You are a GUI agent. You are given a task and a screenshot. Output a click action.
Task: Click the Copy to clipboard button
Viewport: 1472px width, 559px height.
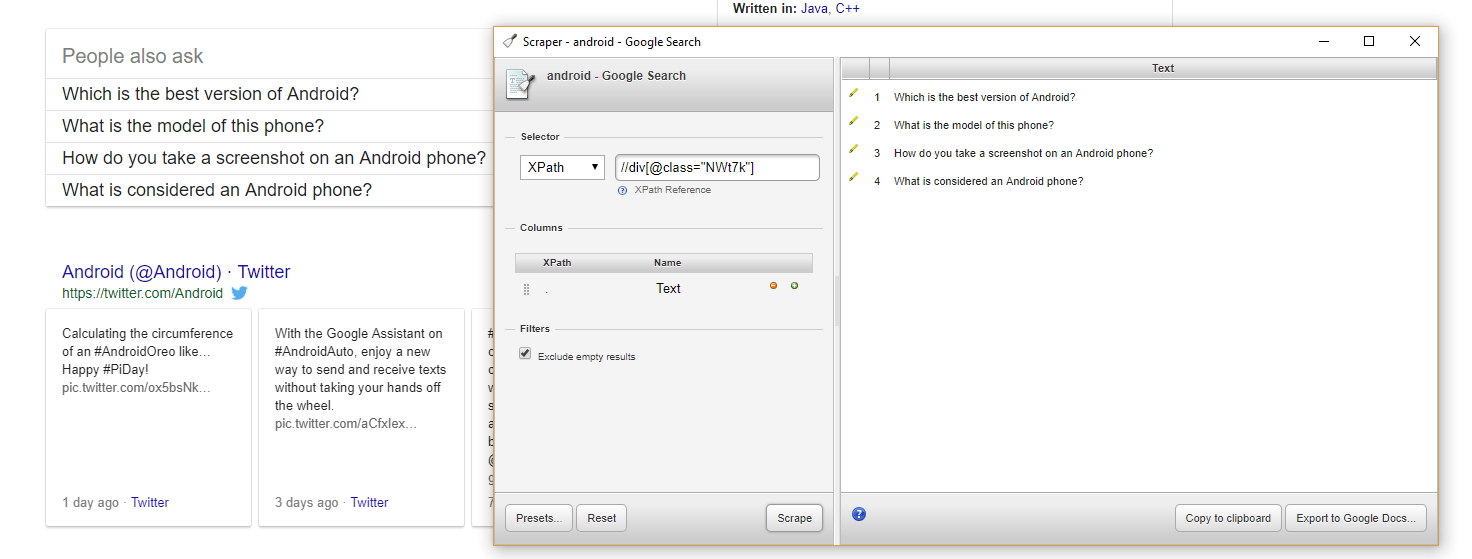pyautogui.click(x=1228, y=518)
